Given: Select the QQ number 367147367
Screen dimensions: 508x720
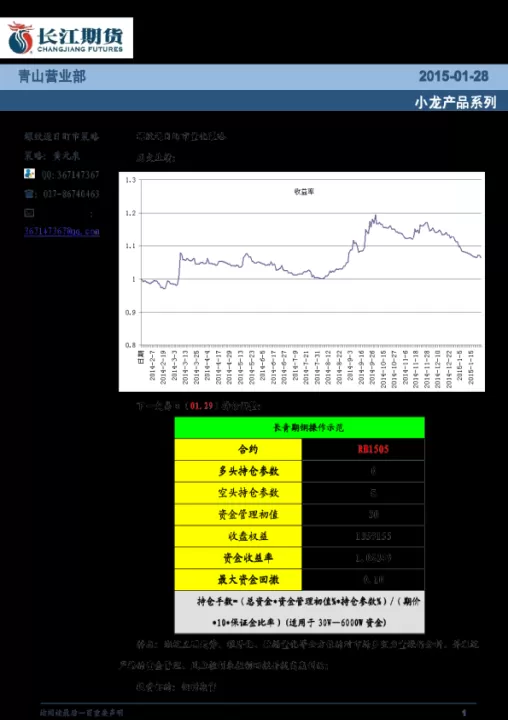Looking at the screenshot, I should 78,174.
